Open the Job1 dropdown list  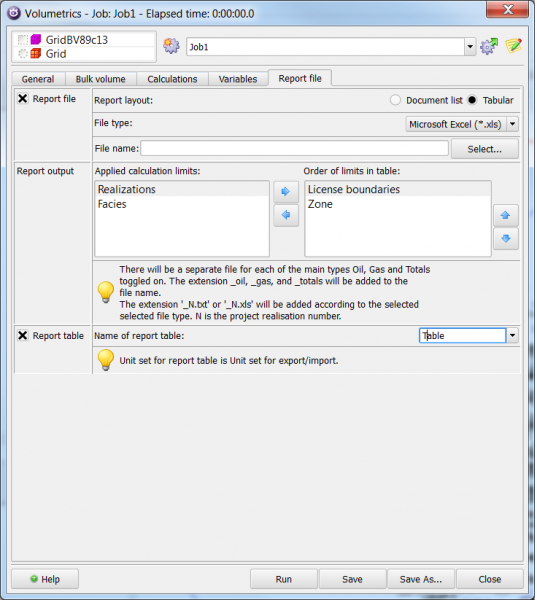point(470,47)
